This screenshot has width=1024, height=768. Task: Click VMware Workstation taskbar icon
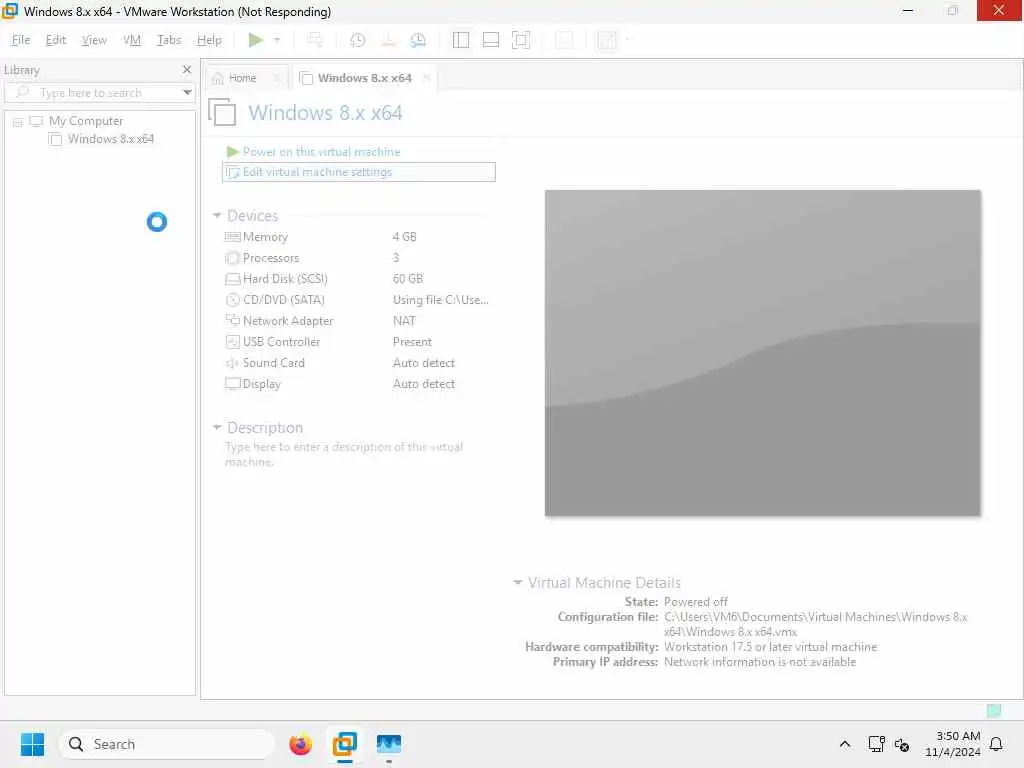pyautogui.click(x=345, y=744)
